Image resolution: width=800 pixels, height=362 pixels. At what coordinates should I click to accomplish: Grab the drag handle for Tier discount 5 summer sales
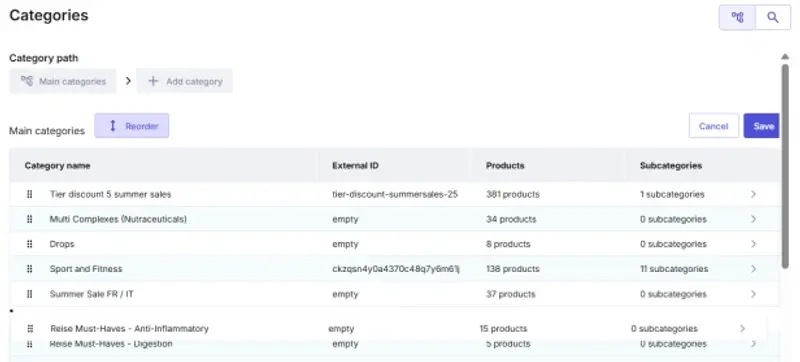coord(30,194)
